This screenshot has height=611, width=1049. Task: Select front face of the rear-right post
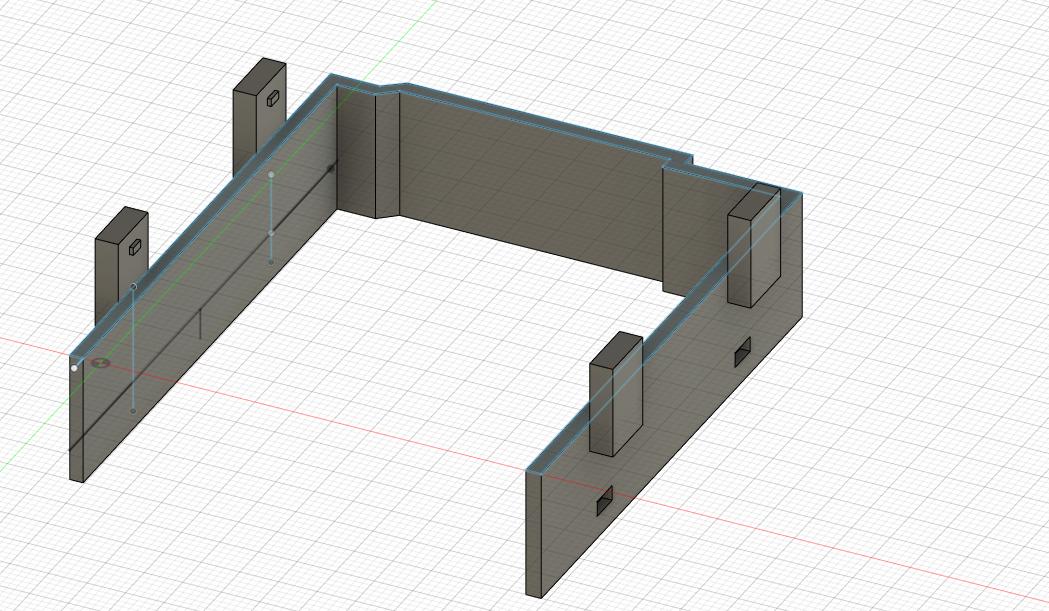click(739, 262)
